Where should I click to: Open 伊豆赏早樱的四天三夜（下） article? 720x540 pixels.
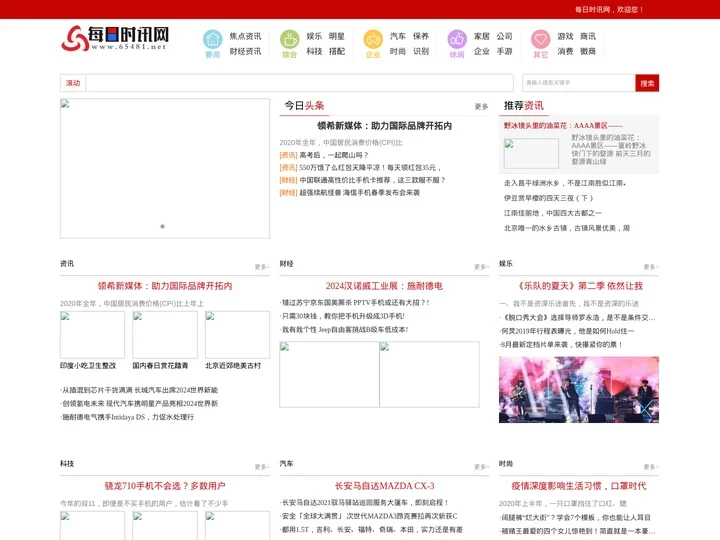point(548,198)
